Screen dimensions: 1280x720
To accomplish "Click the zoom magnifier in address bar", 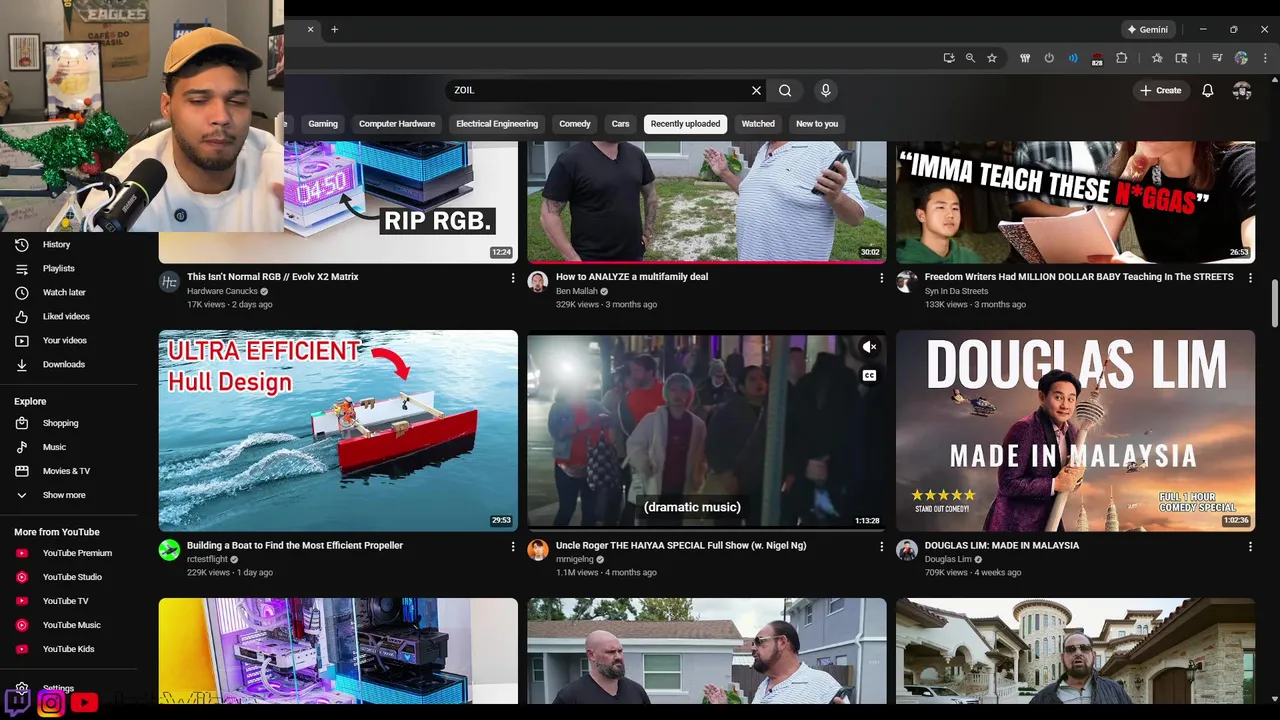I will tap(970, 58).
